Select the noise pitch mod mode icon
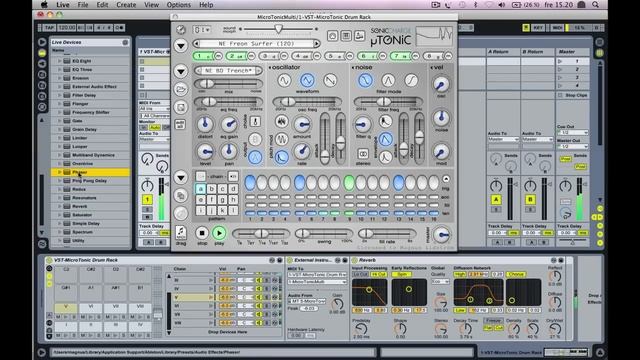This screenshot has height=360, width=640. point(281,121)
